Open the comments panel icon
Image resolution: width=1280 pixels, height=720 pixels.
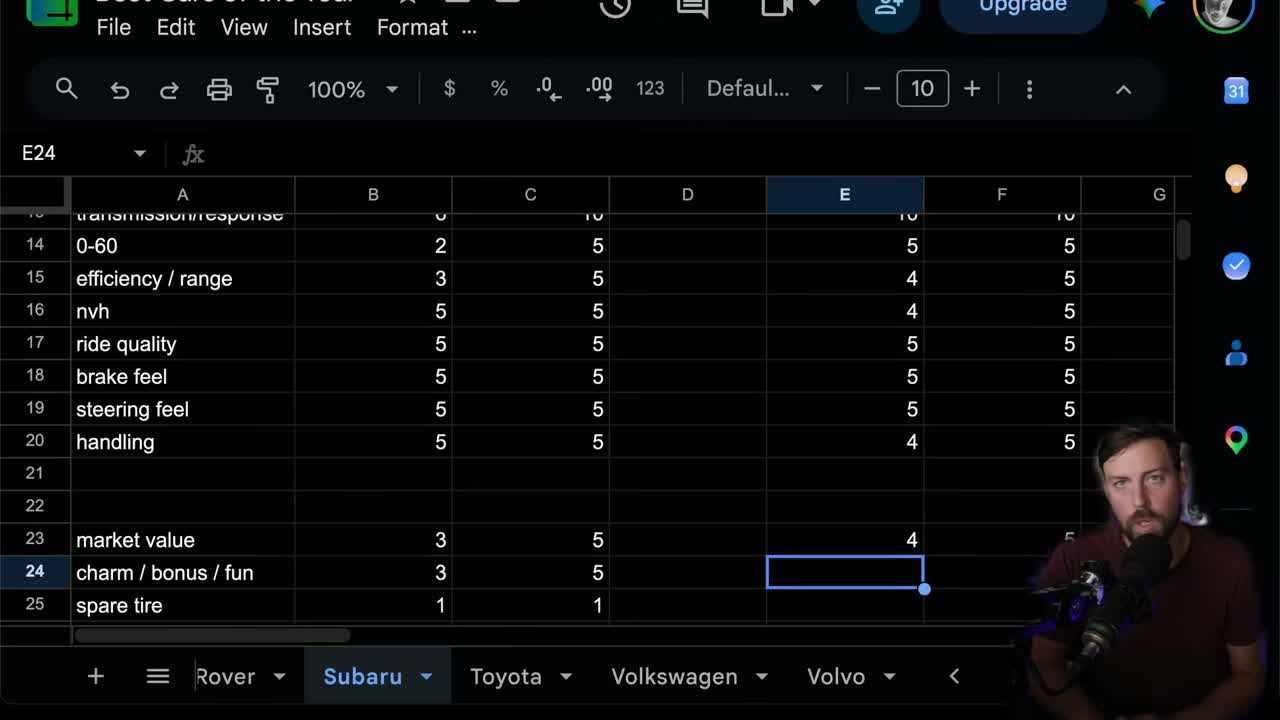(692, 8)
